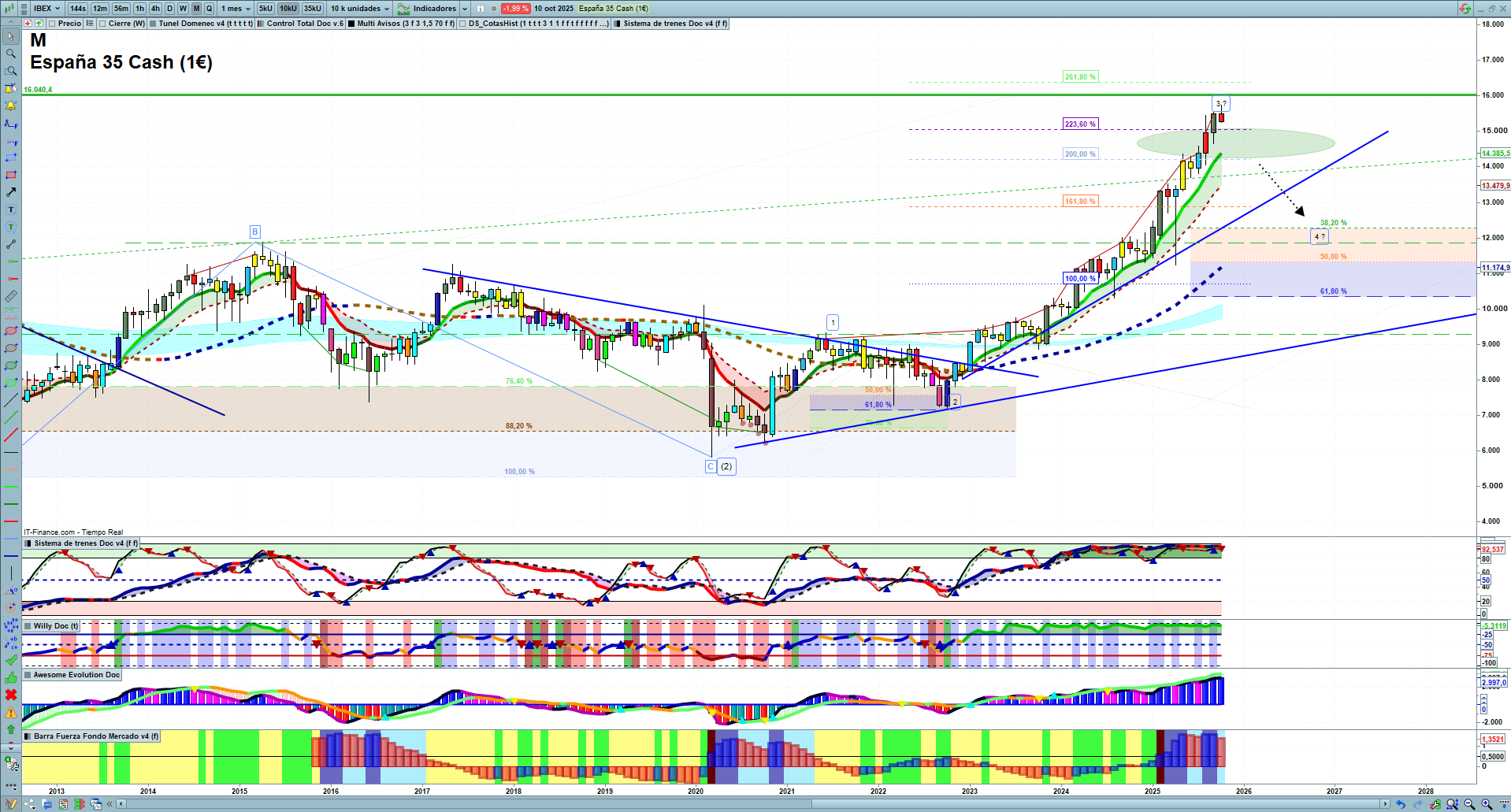Toggle the Multi Avisos black color box

tap(352, 24)
